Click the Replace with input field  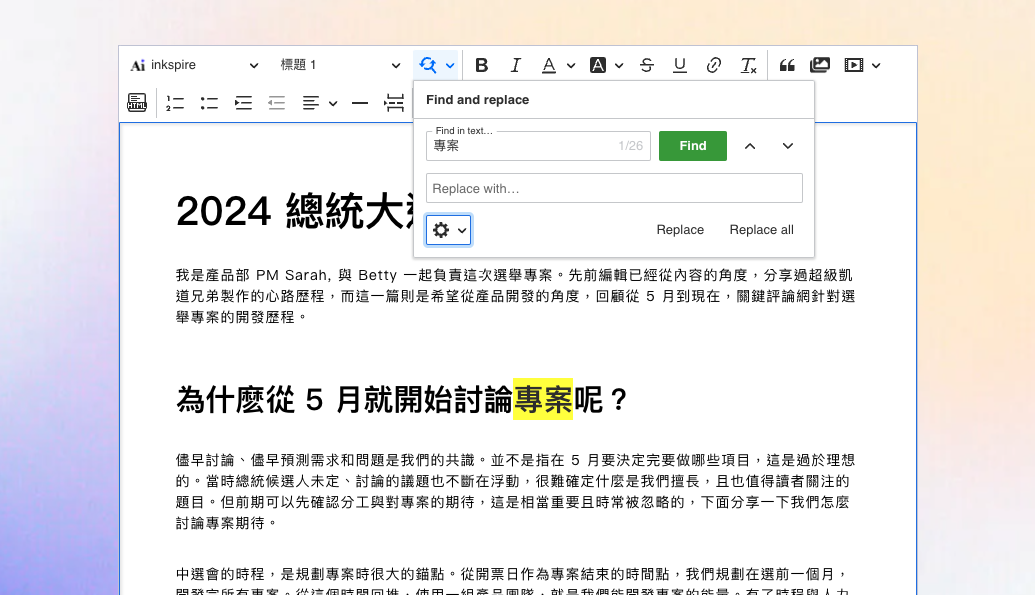[614, 188]
